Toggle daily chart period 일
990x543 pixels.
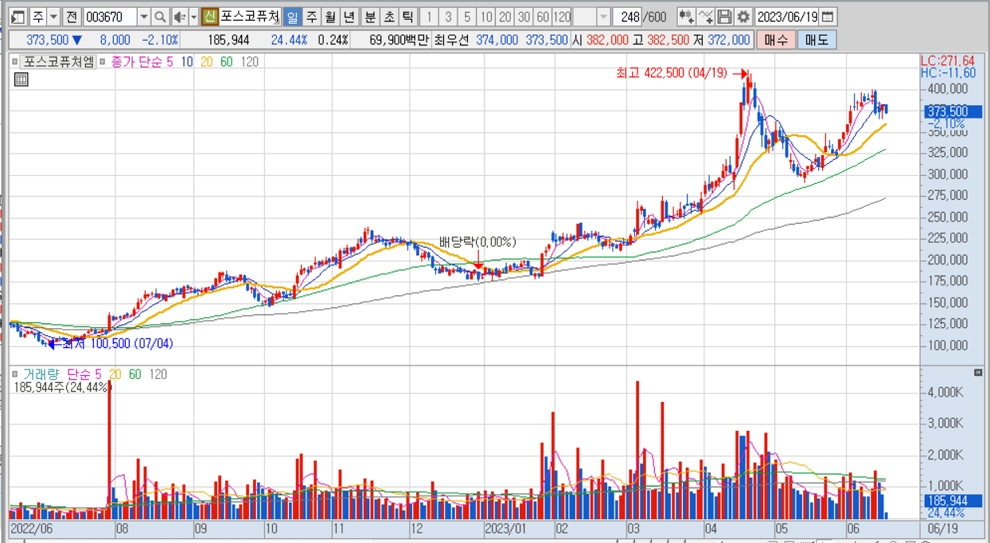[291, 17]
